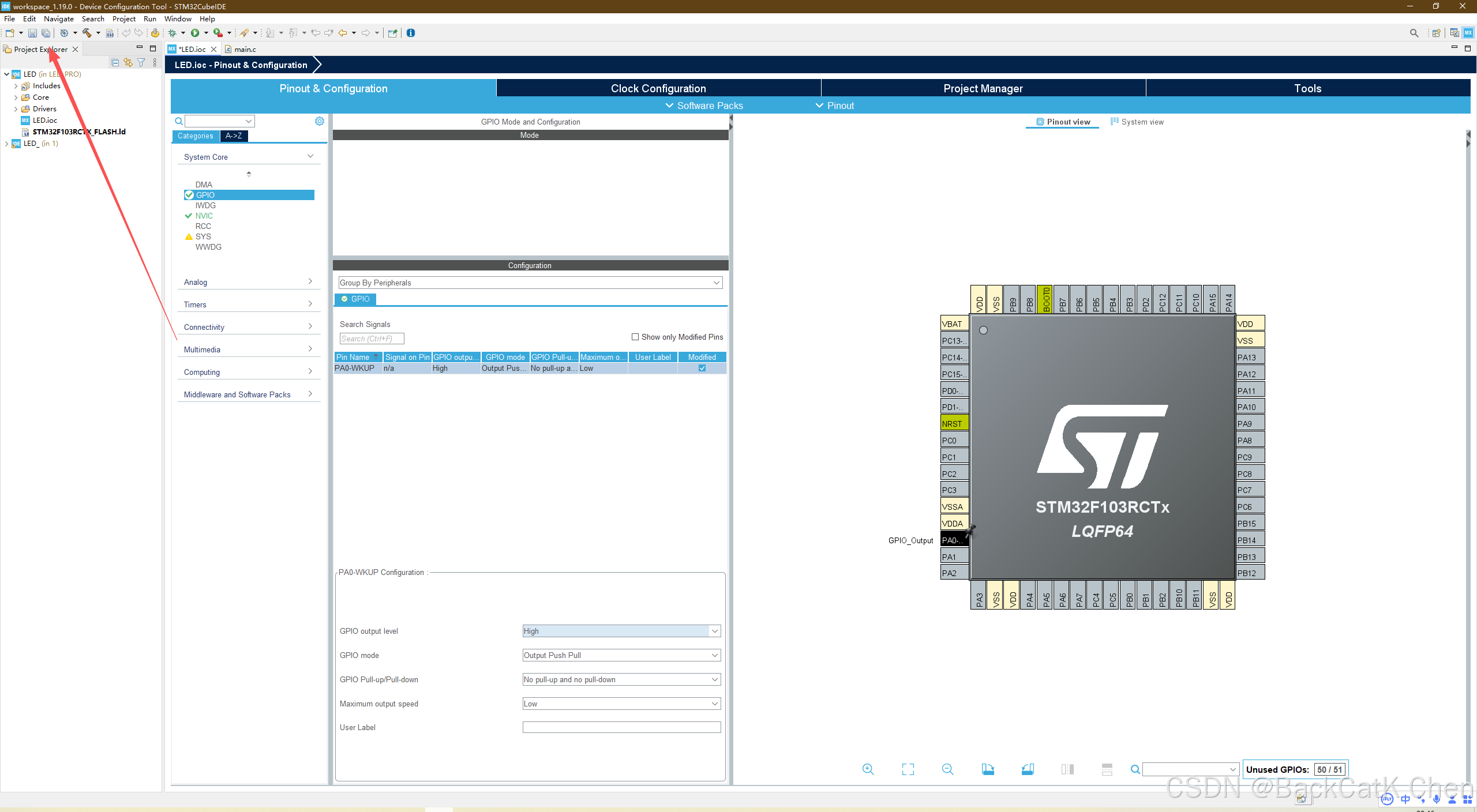Image resolution: width=1477 pixels, height=812 pixels.
Task: Click the new wizard toolbar icon
Action: coord(10,33)
